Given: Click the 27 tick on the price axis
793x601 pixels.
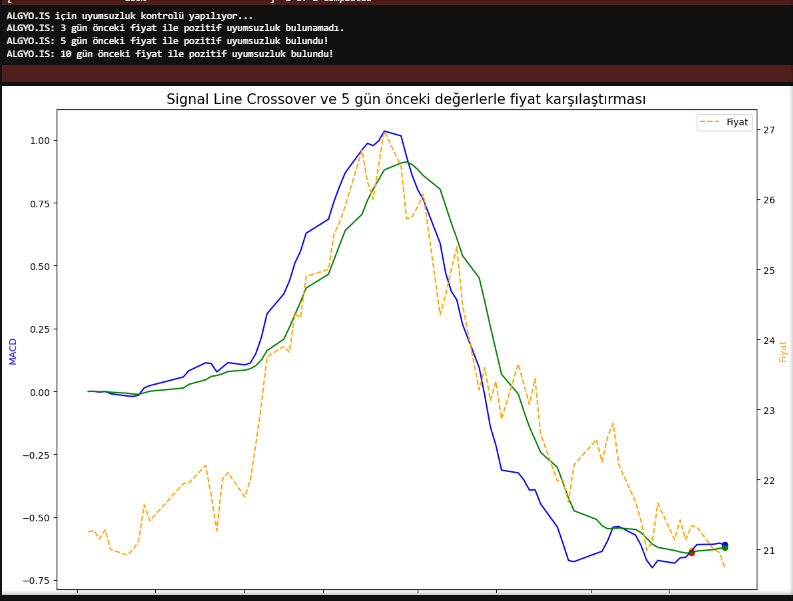Looking at the screenshot, I should [x=769, y=130].
